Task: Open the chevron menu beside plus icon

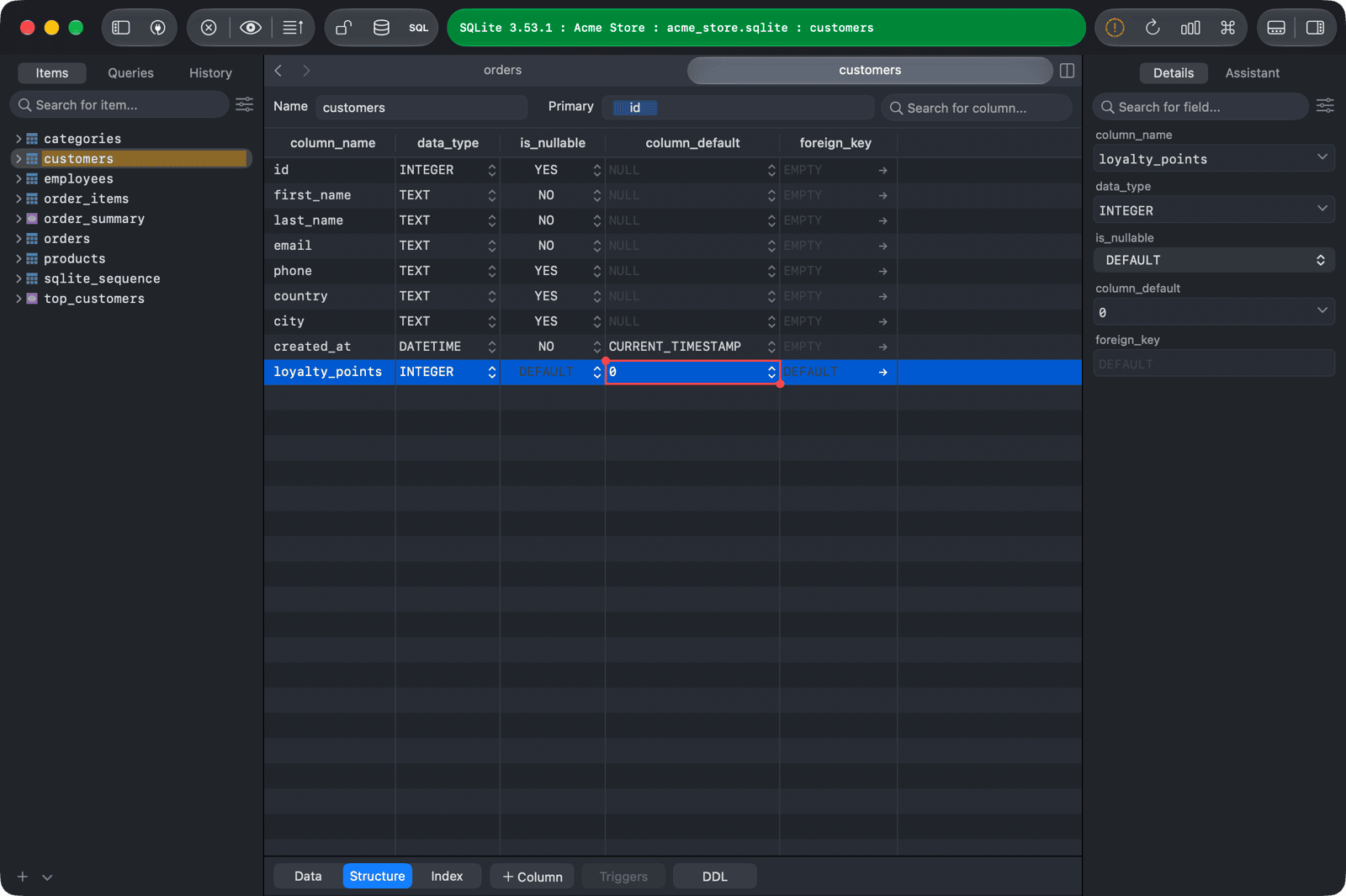Action: coord(47,877)
